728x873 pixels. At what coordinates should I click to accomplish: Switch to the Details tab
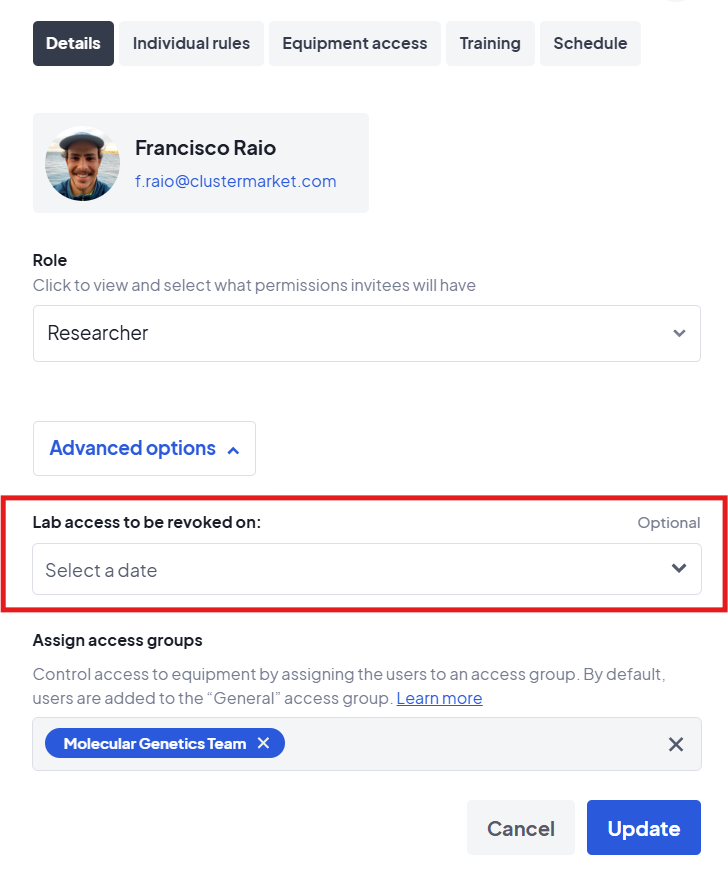73,43
